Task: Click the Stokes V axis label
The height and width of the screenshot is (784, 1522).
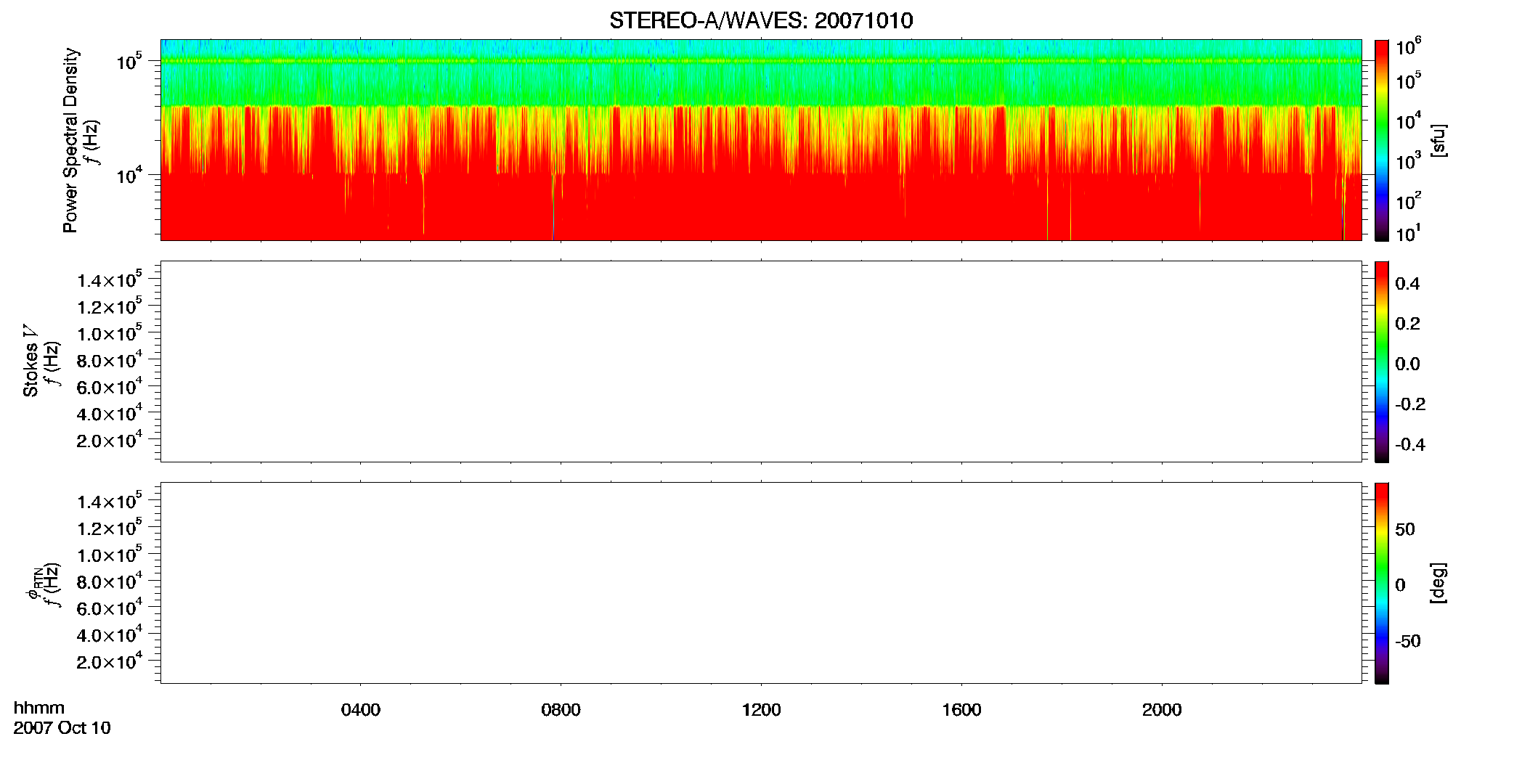Action: pos(31,362)
